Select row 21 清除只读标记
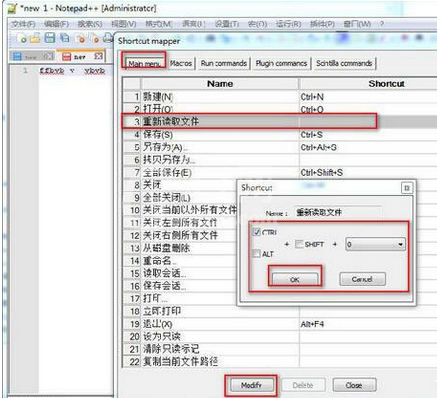 pos(279,349)
